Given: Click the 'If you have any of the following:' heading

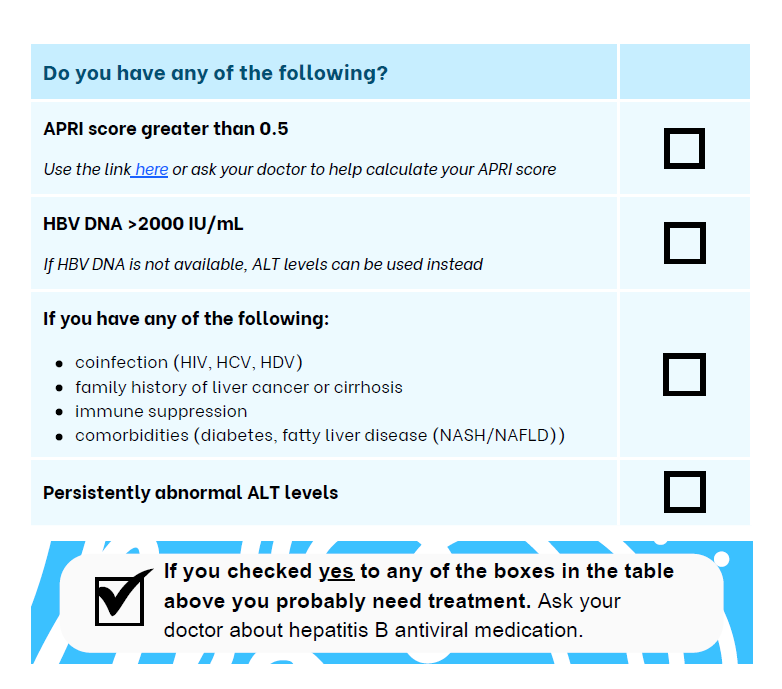Looking at the screenshot, I should [x=186, y=319].
